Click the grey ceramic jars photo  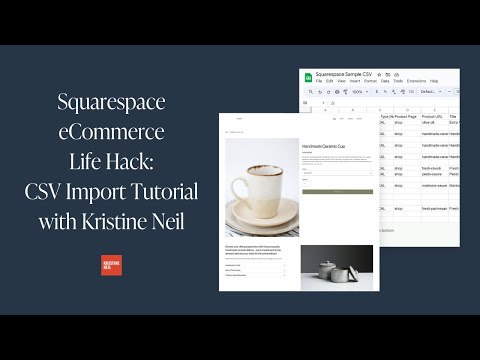pyautogui.click(x=337, y=268)
